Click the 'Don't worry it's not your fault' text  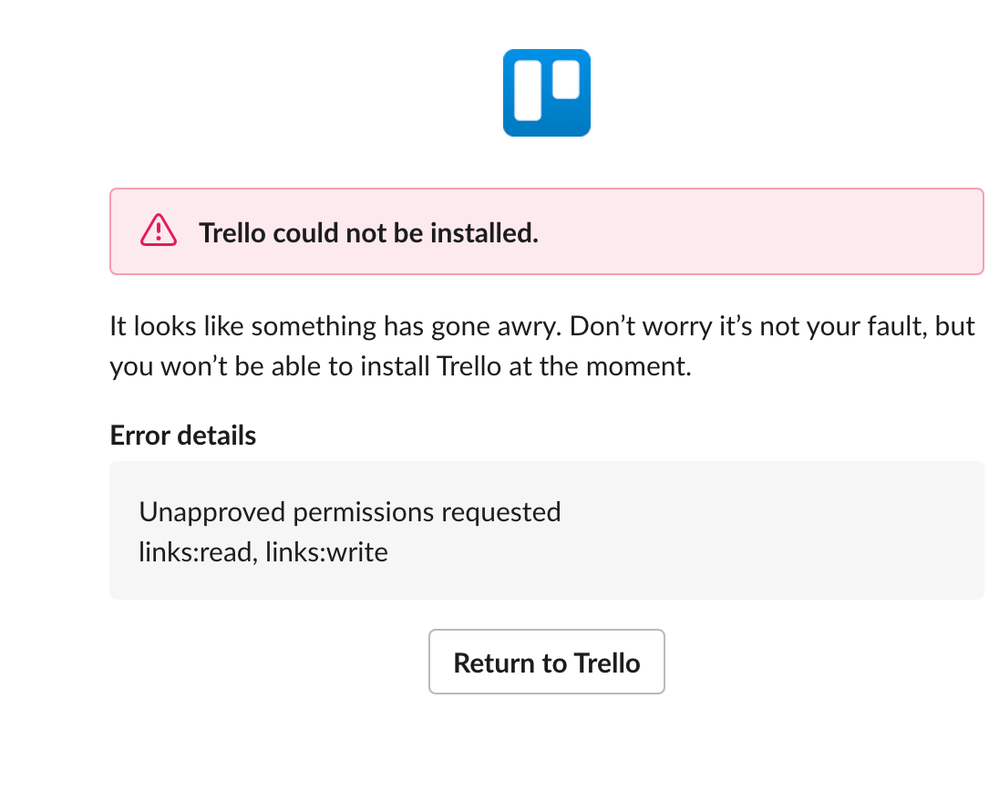click(x=748, y=326)
